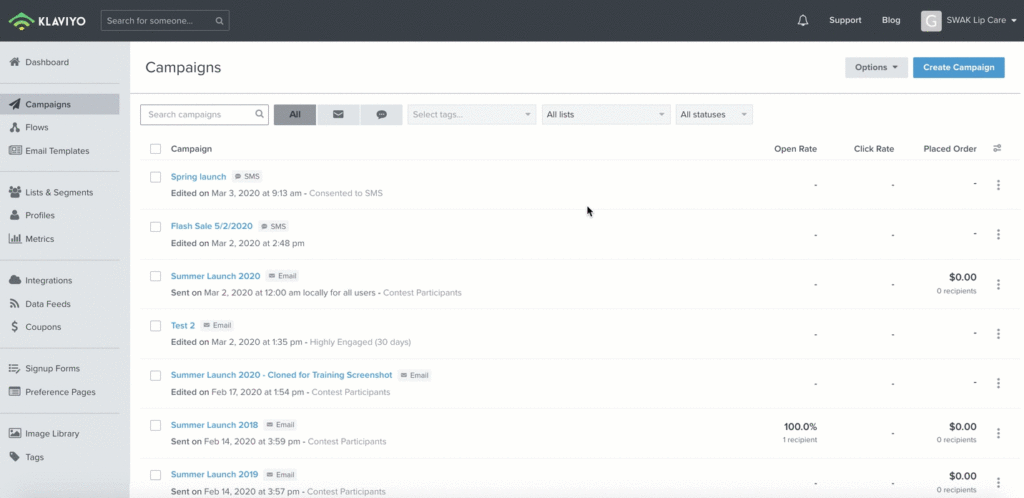Check the Spring launch campaign checkbox

(155, 177)
